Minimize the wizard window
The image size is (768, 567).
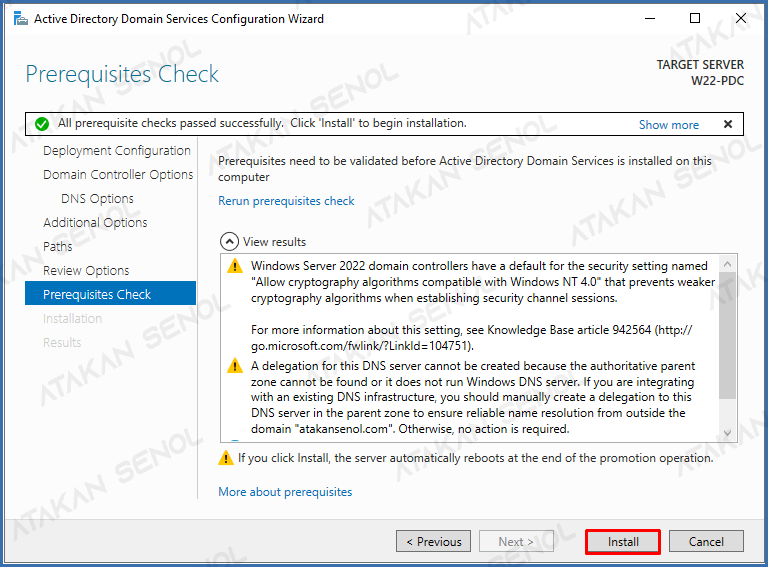[x=650, y=19]
